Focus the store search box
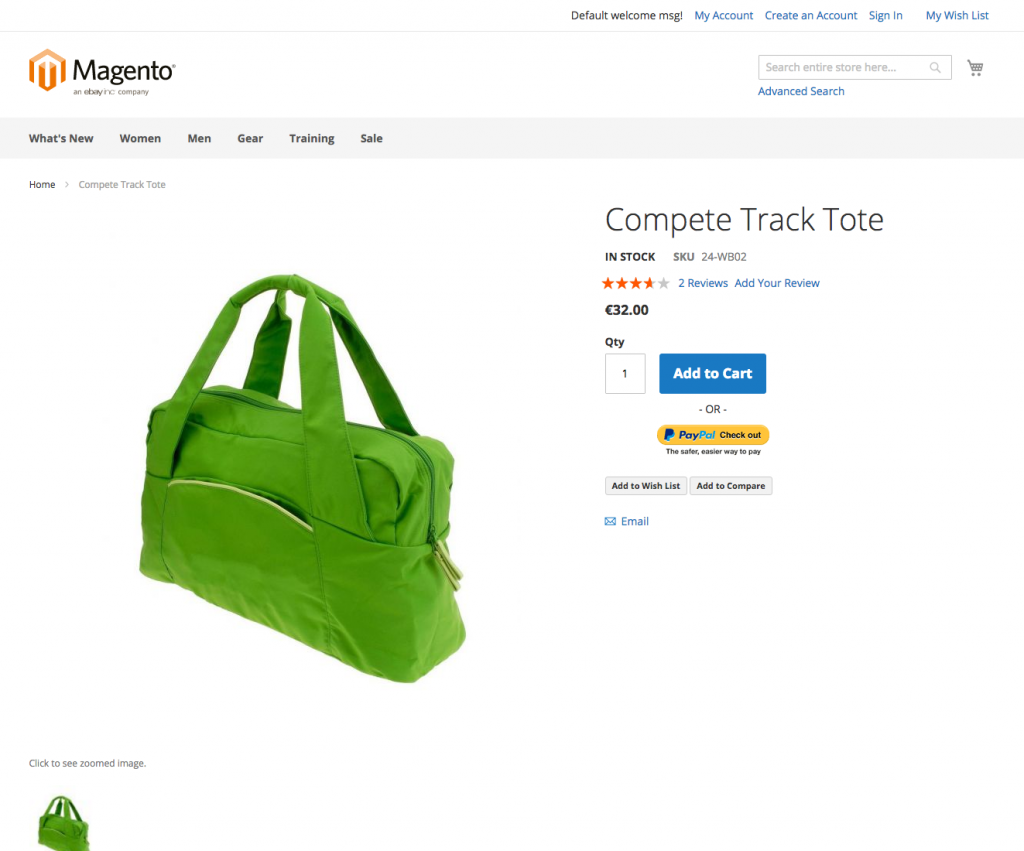1024x851 pixels. click(x=842, y=67)
